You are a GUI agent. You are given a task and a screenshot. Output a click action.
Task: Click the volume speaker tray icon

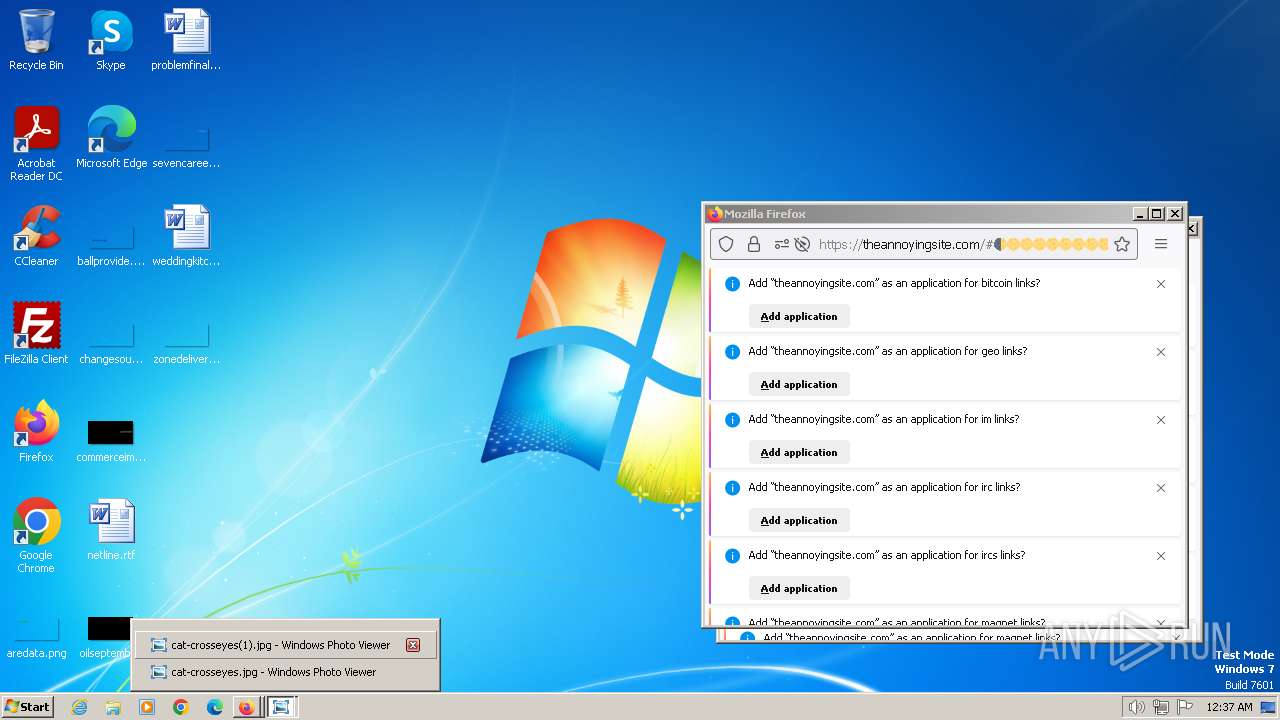pos(1136,707)
